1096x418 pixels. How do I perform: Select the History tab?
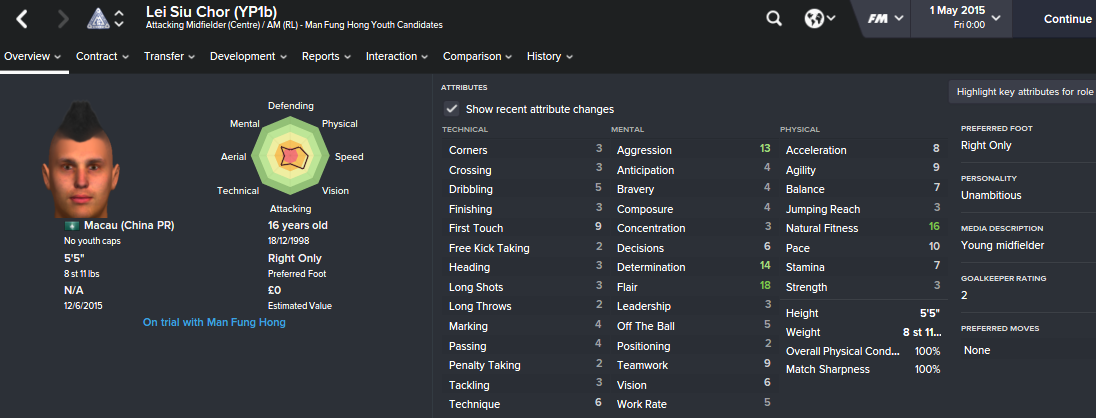pyautogui.click(x=550, y=57)
